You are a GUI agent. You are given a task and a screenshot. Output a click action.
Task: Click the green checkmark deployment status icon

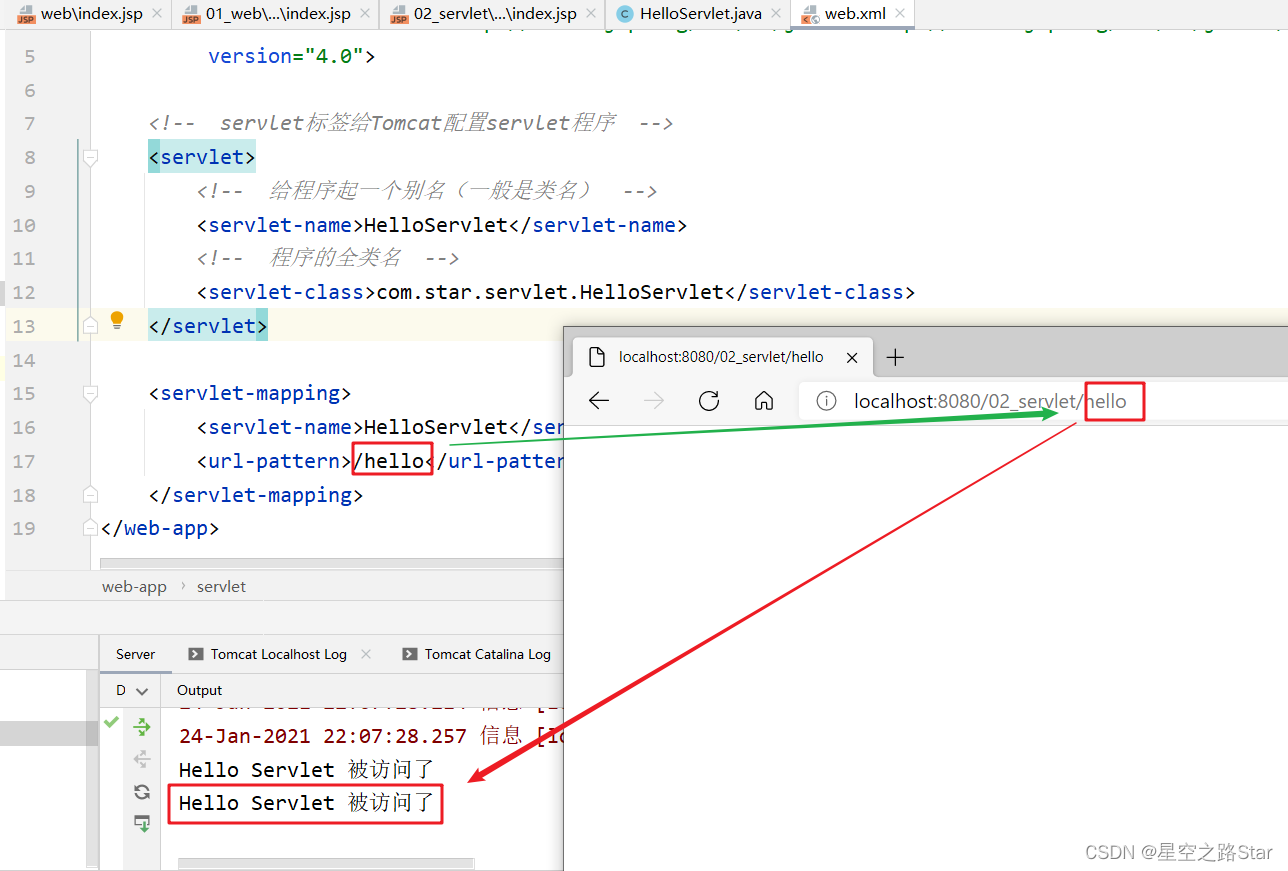111,721
